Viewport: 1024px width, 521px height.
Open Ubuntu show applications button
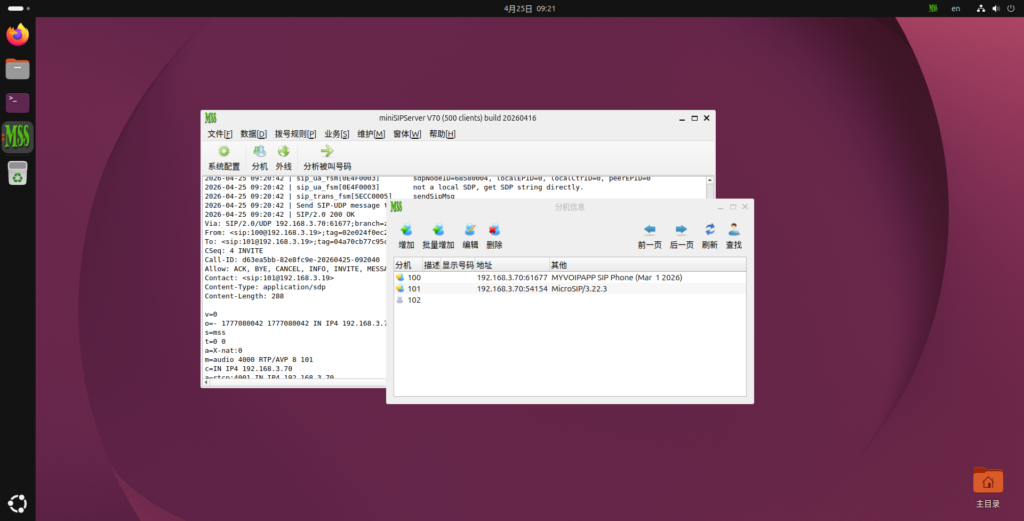click(x=18, y=503)
